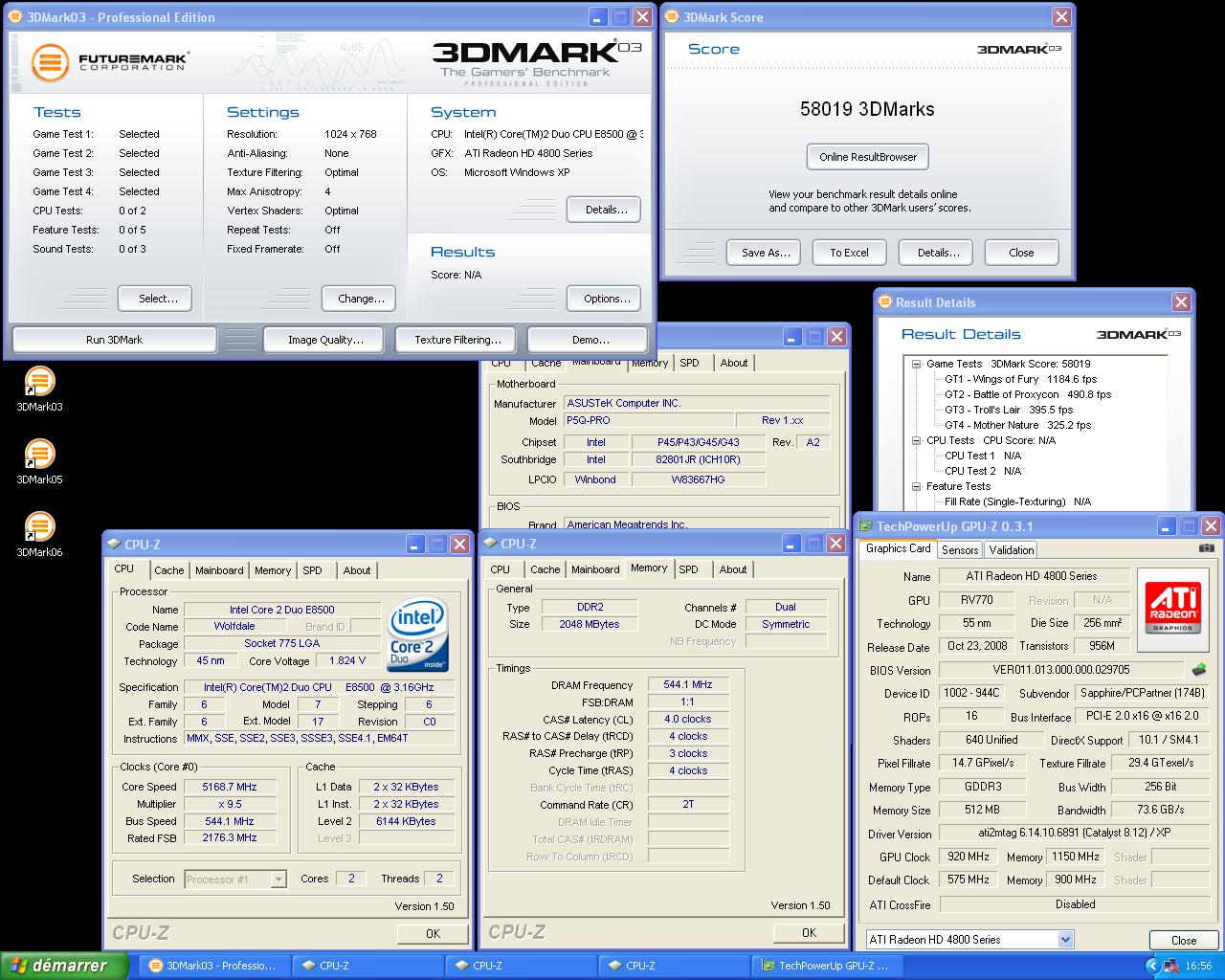Screen dimensions: 1225x980
Task: Start the Demo button
Action: click(590, 340)
